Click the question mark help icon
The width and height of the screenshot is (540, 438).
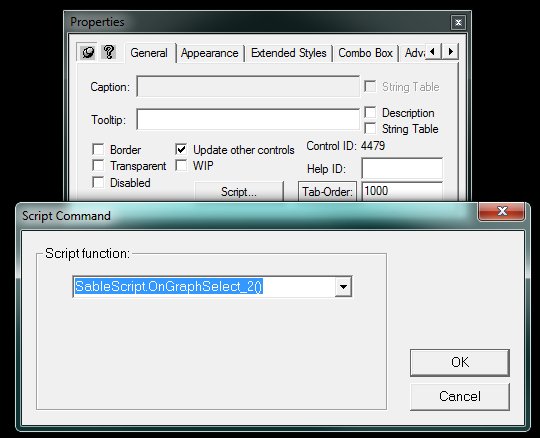coord(109,52)
